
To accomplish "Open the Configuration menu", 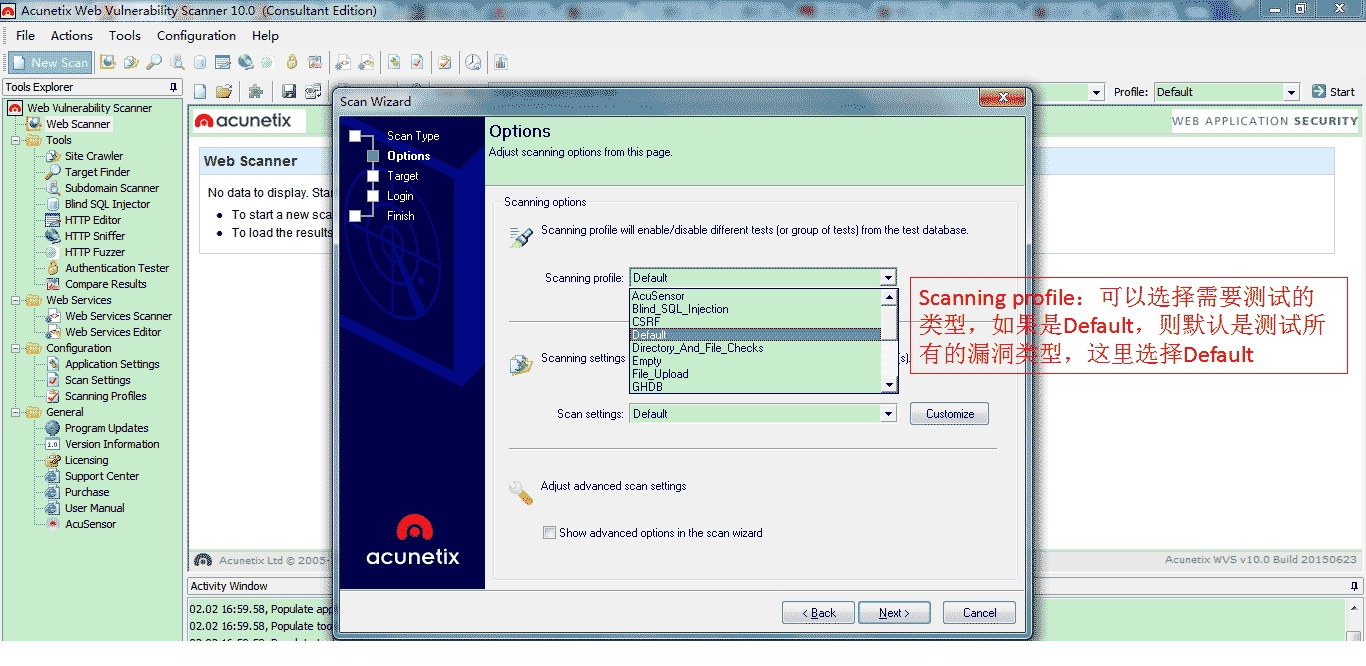I will coord(196,35).
